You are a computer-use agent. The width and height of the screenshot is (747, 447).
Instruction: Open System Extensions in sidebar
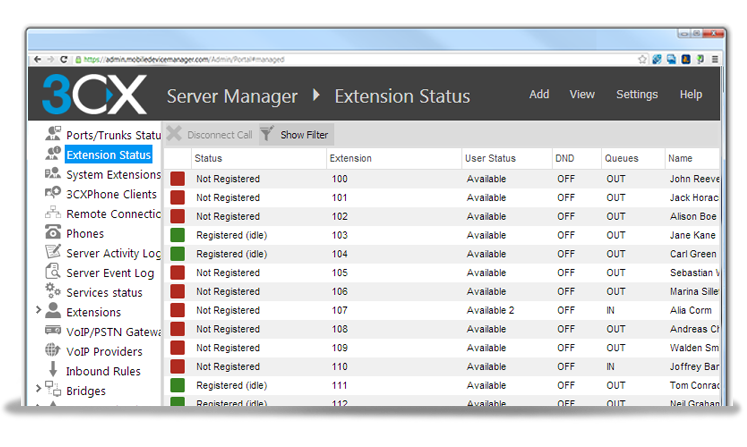[113, 175]
